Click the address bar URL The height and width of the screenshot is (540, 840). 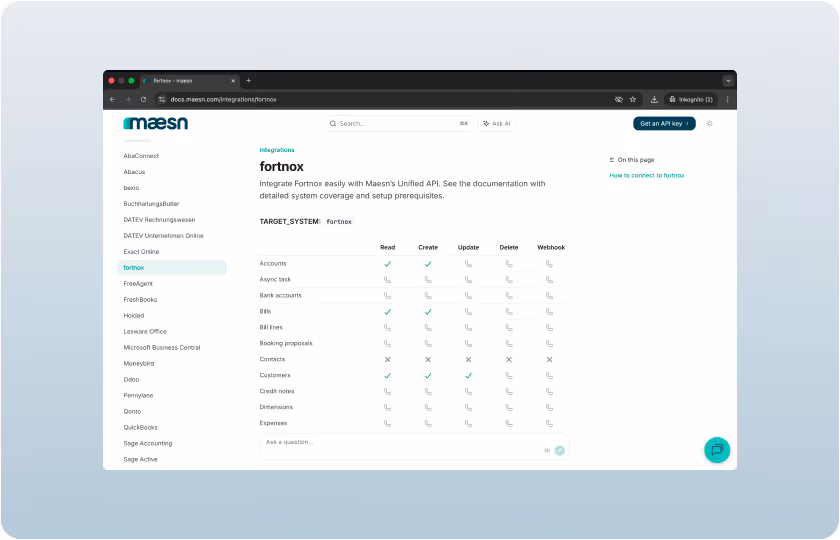coord(223,100)
